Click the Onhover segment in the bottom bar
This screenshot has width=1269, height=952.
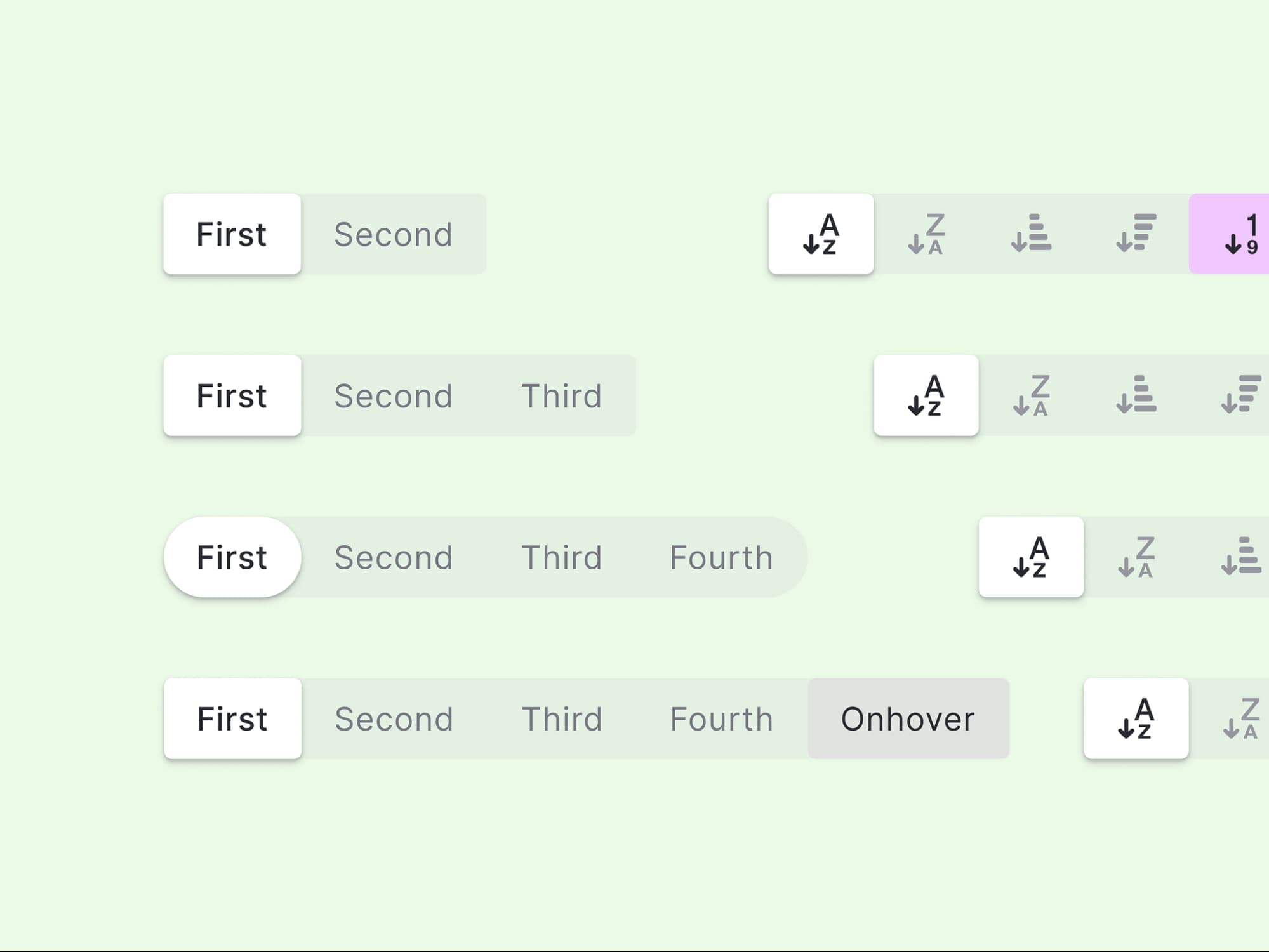(x=908, y=718)
